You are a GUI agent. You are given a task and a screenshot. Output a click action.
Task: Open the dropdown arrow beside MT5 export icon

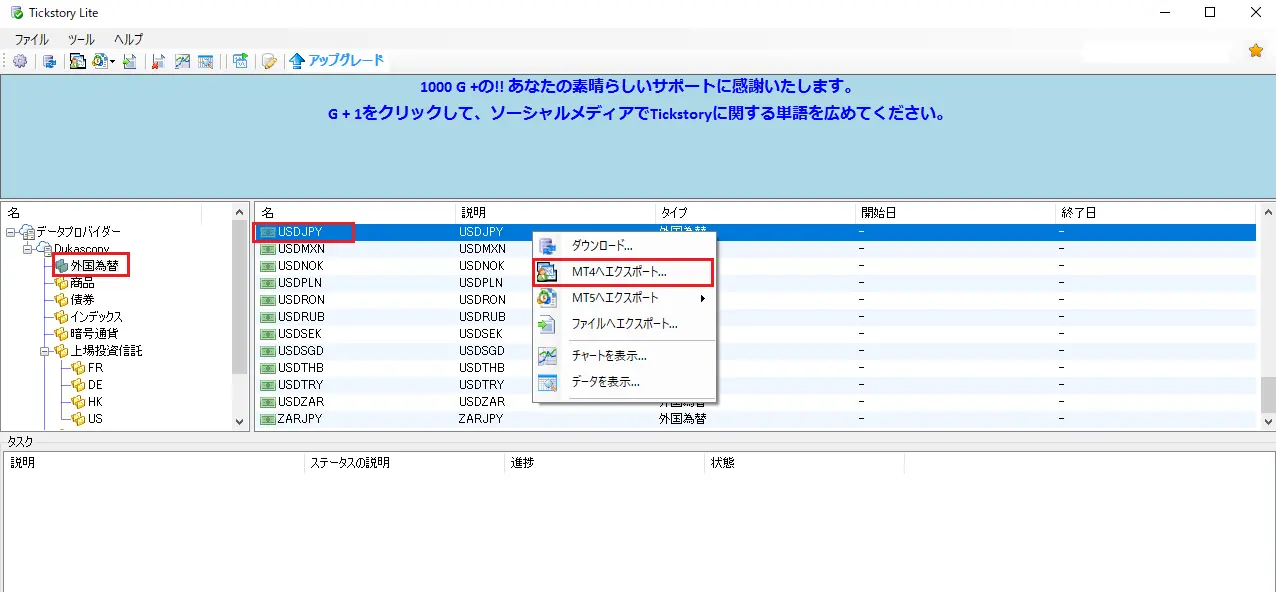112,61
